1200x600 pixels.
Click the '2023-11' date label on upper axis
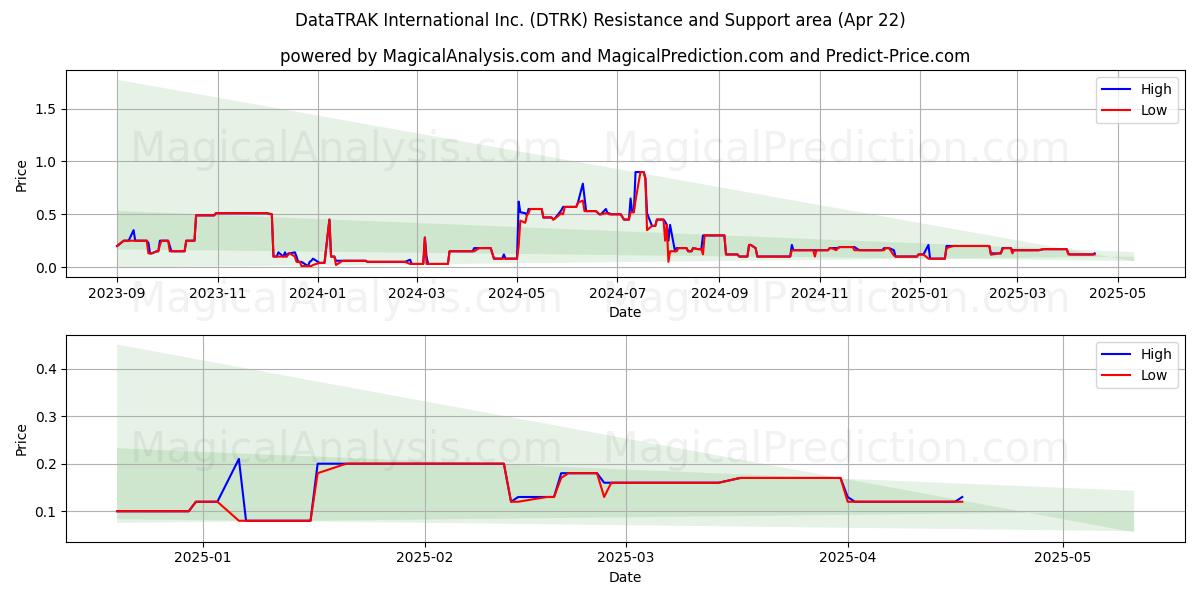(x=218, y=294)
